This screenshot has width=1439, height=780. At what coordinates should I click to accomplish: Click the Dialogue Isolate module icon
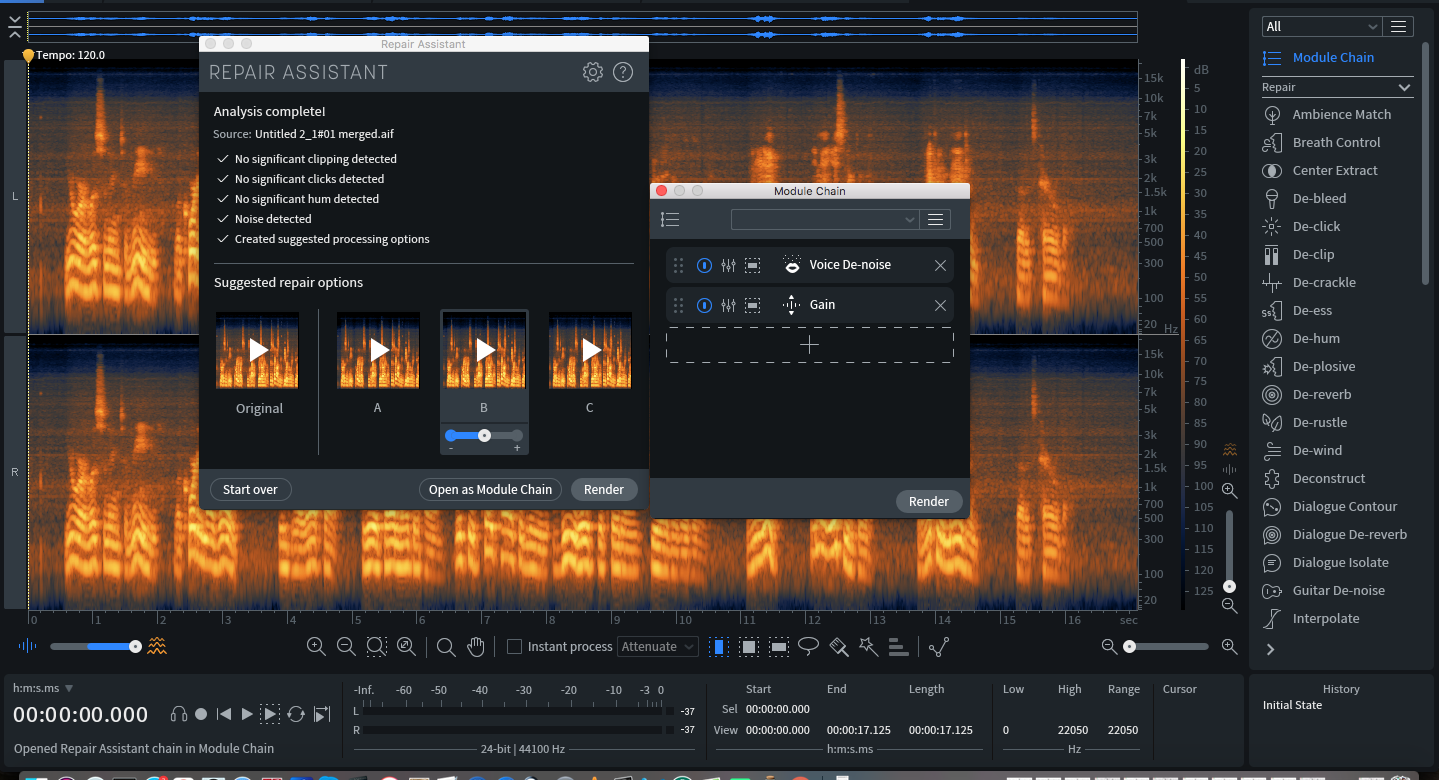coord(1272,563)
